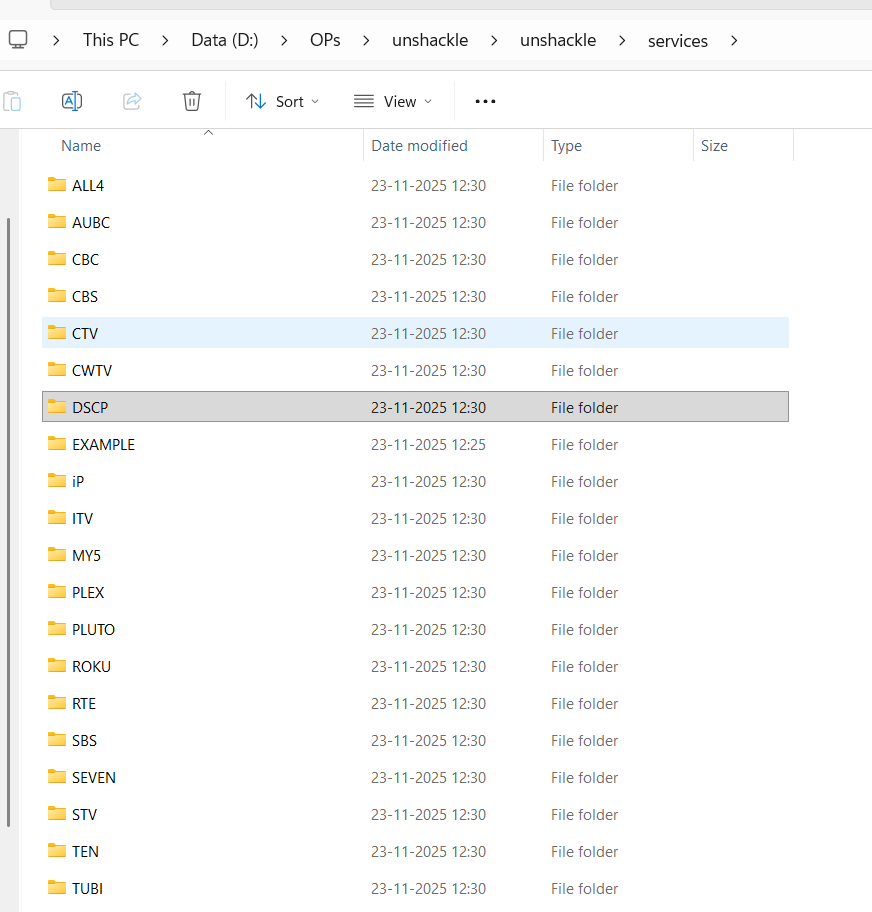Click EXAMPLE's date 23-11-2025 12:25
Image resolution: width=872 pixels, height=912 pixels.
429,445
